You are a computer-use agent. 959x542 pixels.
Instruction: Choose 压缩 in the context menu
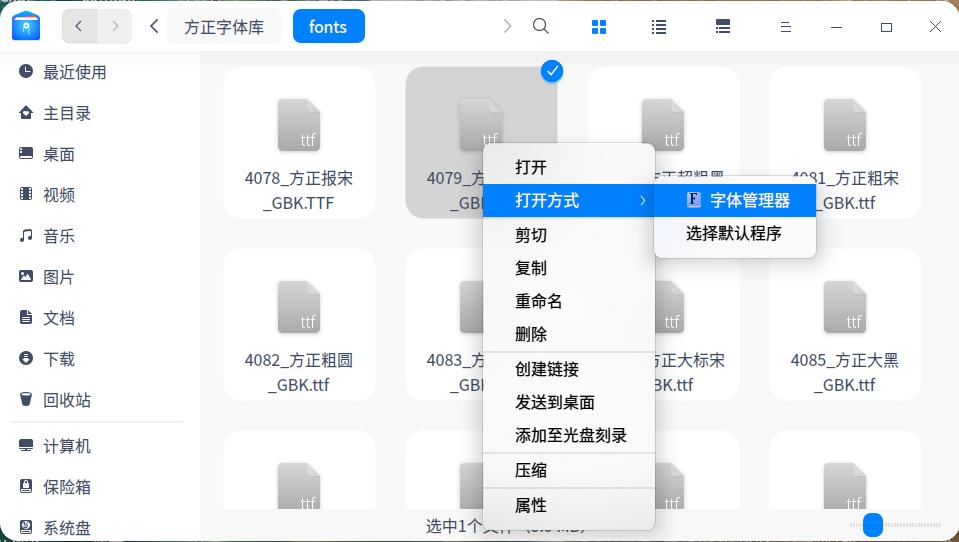click(569, 470)
